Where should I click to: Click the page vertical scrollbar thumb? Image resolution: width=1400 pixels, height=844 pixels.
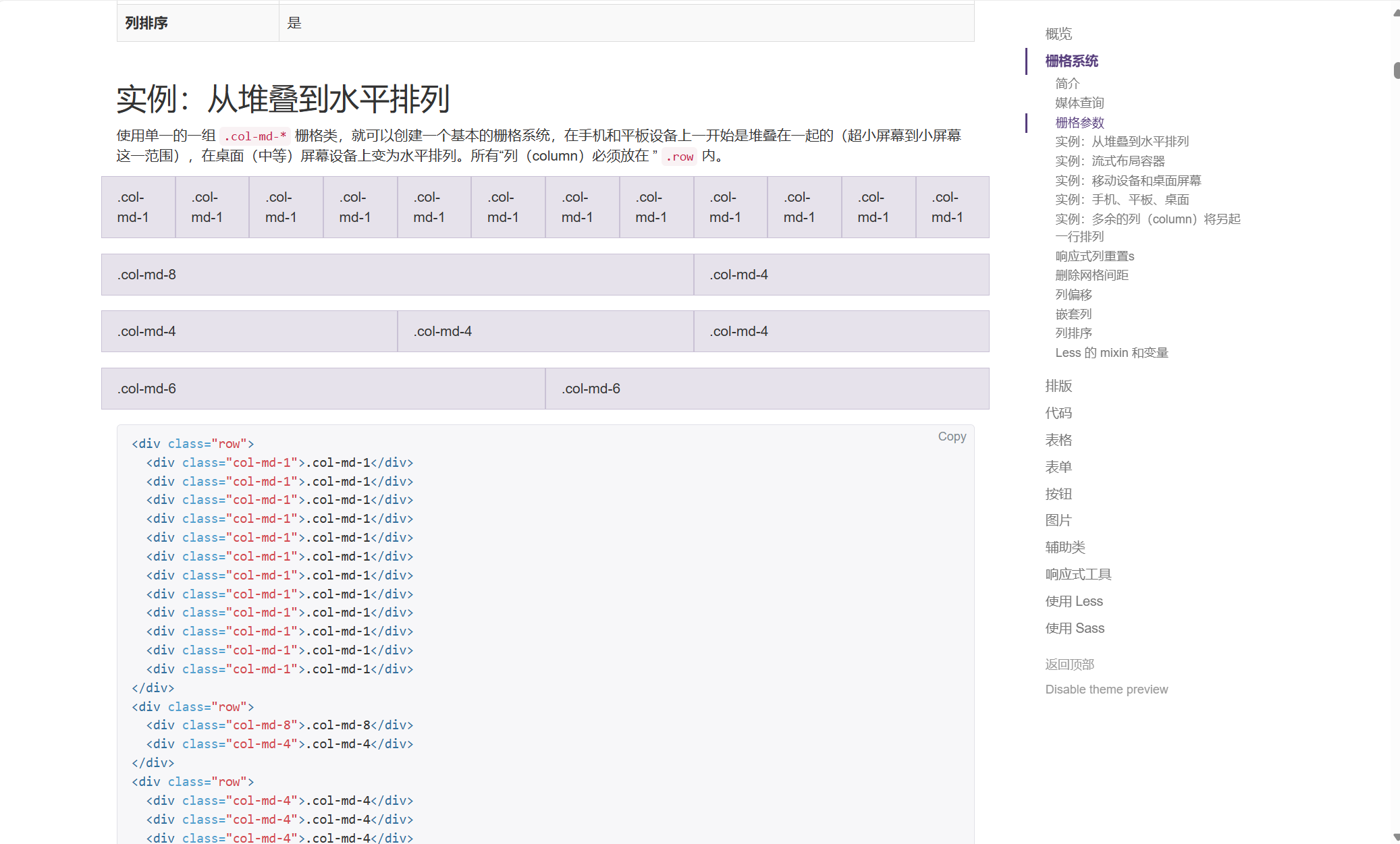[1396, 70]
